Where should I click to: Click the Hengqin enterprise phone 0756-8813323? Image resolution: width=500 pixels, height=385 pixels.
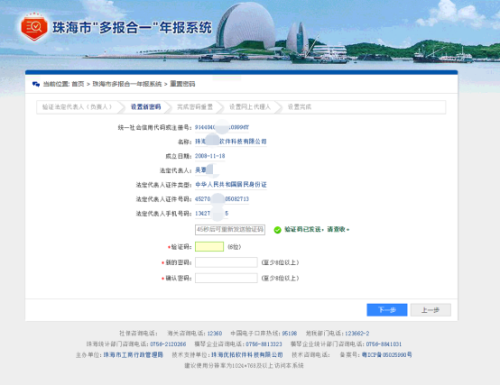(x=264, y=344)
